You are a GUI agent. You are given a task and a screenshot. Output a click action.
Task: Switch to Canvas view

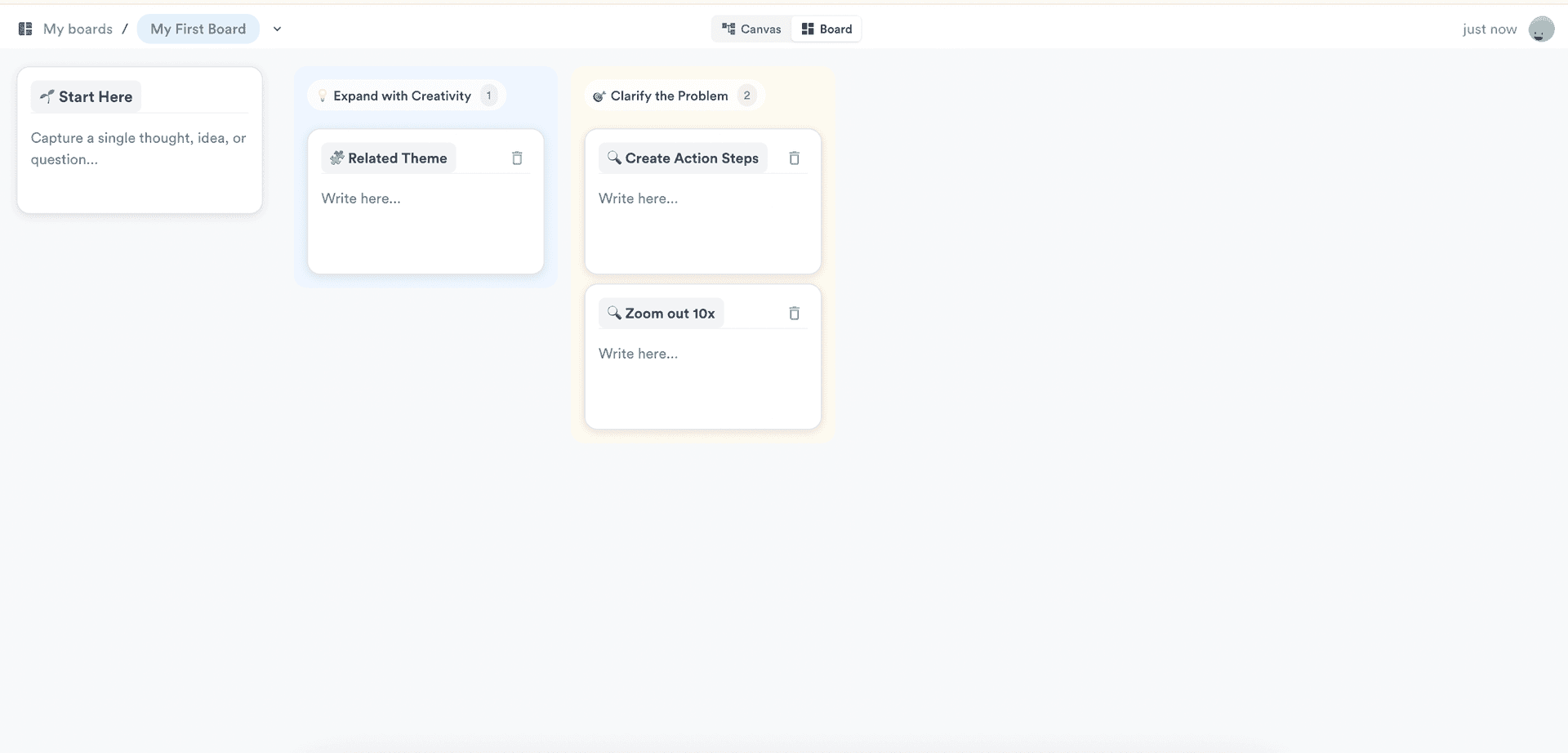(751, 29)
